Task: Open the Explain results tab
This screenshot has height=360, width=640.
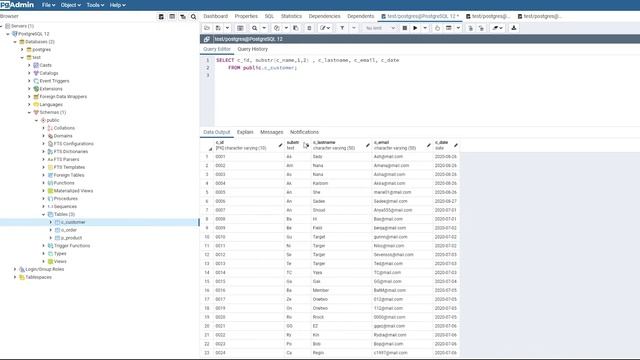Action: [x=245, y=132]
